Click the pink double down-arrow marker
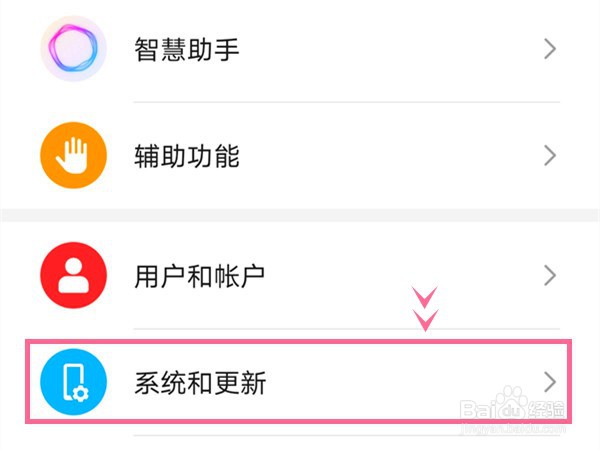 coord(427,309)
